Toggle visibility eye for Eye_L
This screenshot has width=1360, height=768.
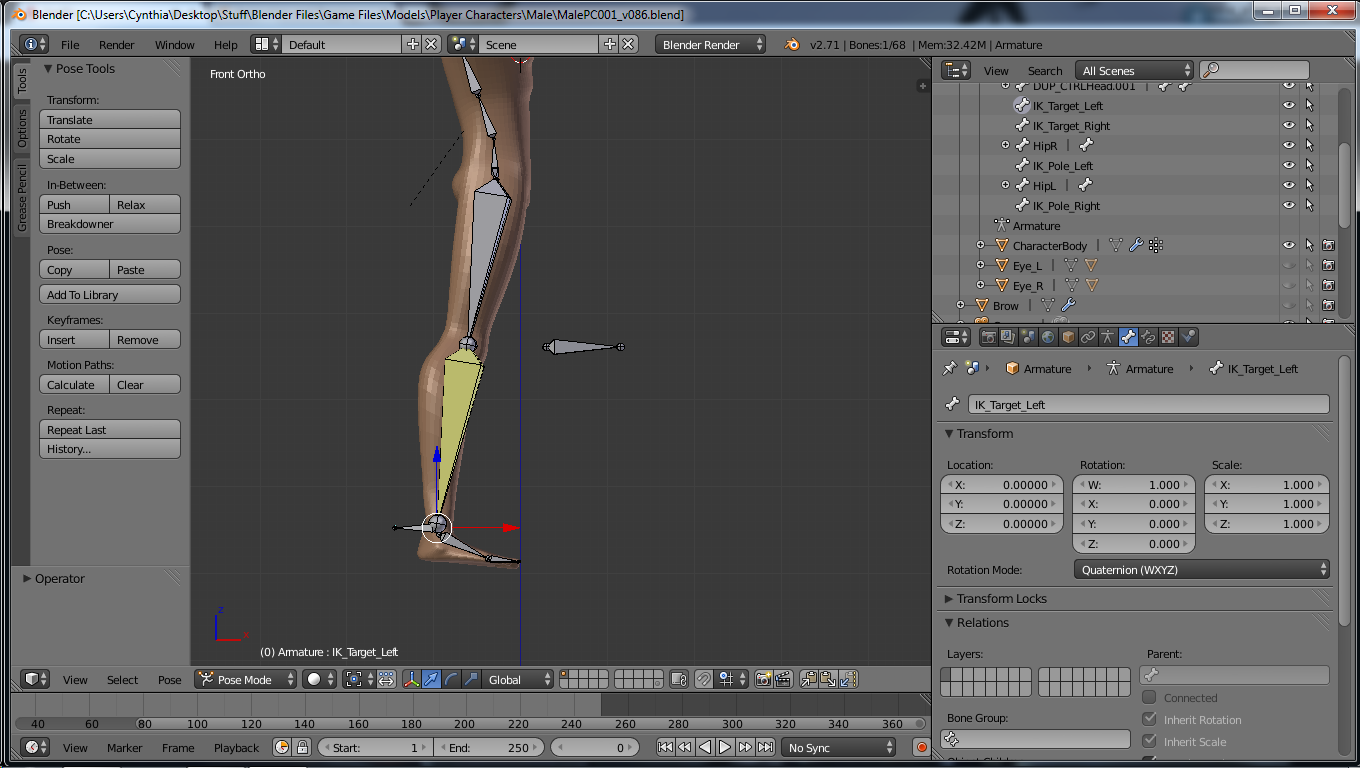pyautogui.click(x=1289, y=265)
